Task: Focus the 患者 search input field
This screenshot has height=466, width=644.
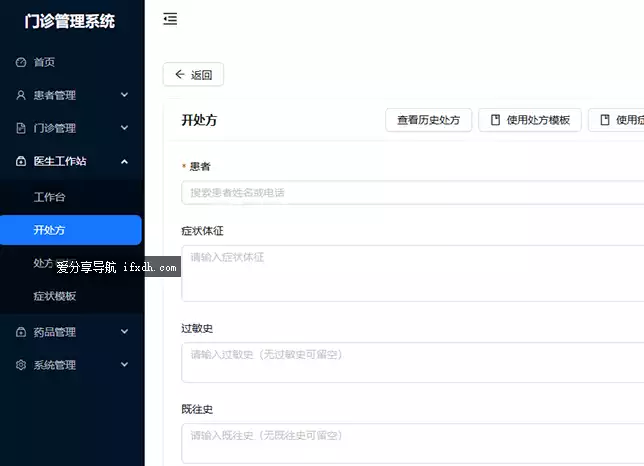Action: click(413, 193)
